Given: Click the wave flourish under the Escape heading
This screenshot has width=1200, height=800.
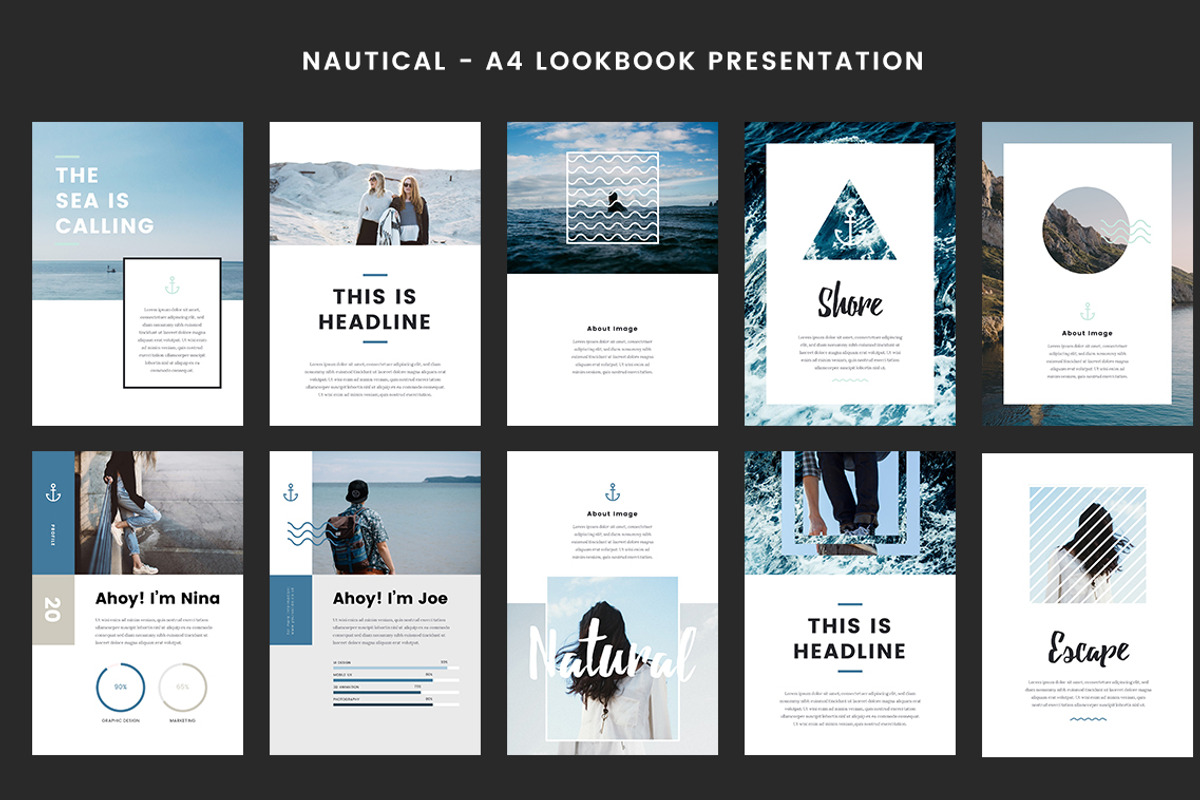Looking at the screenshot, I should tap(1086, 720).
